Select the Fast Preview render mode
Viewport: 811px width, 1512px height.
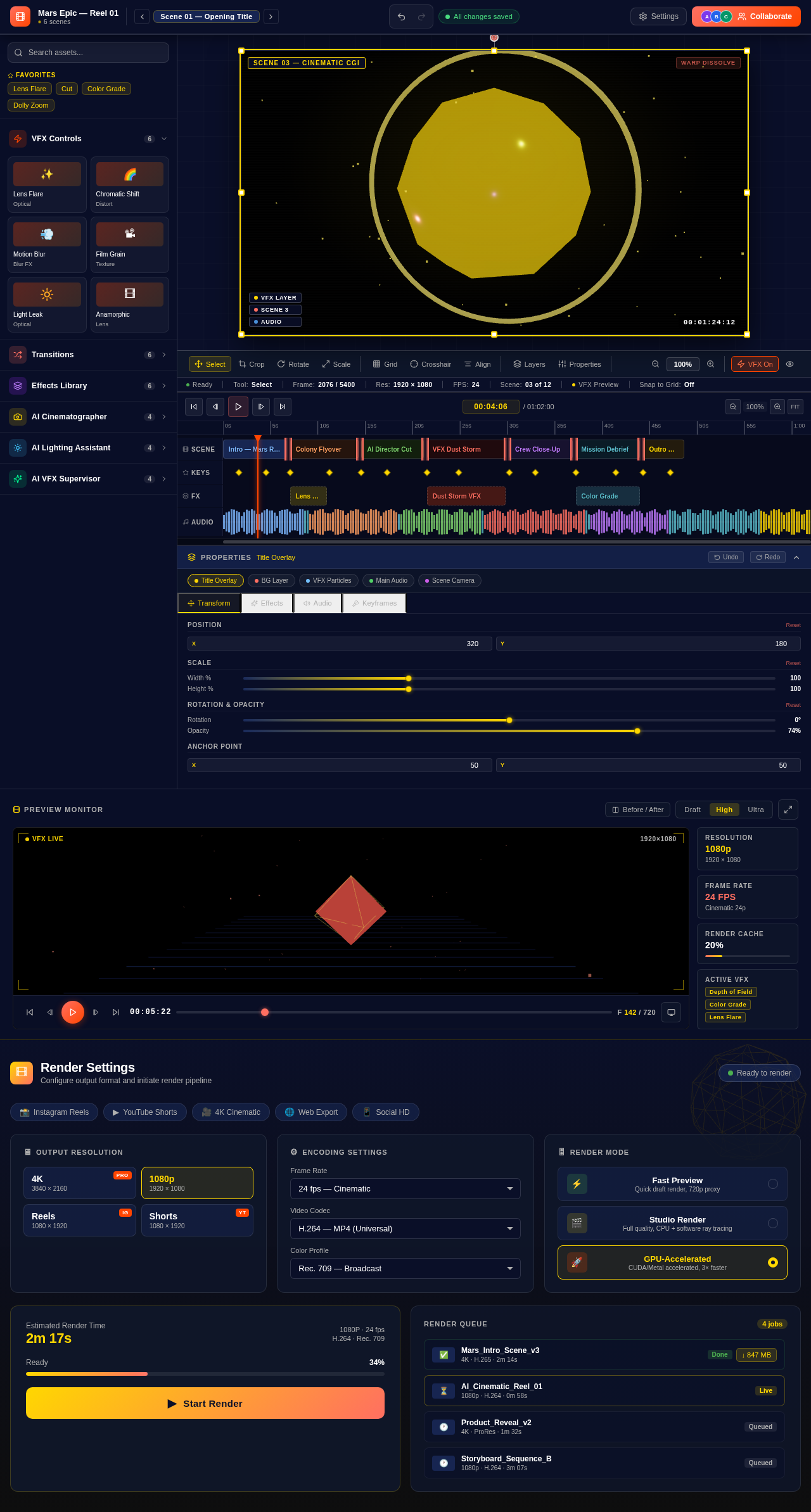[x=672, y=1184]
